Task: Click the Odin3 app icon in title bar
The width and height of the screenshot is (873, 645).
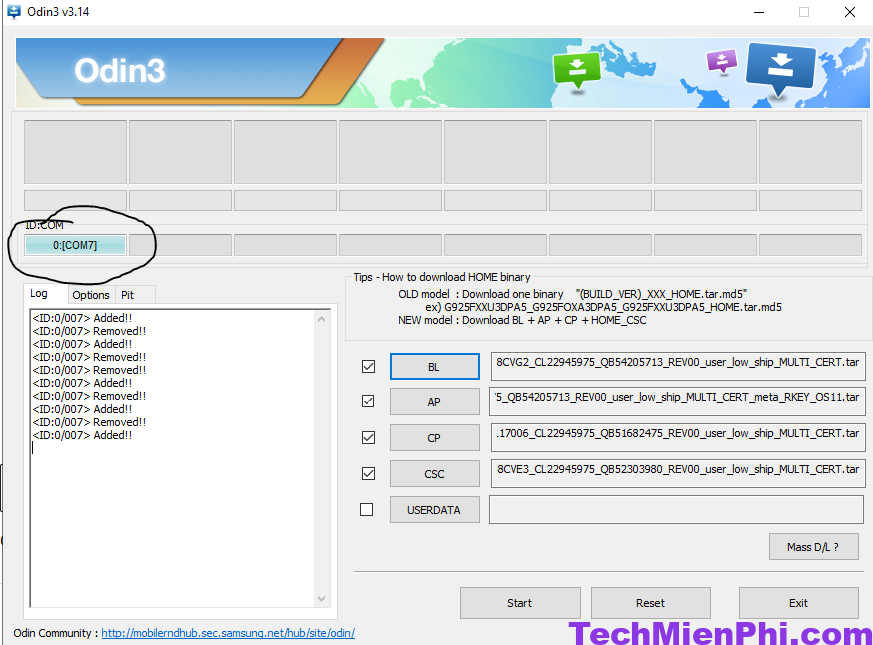Action: [14, 12]
